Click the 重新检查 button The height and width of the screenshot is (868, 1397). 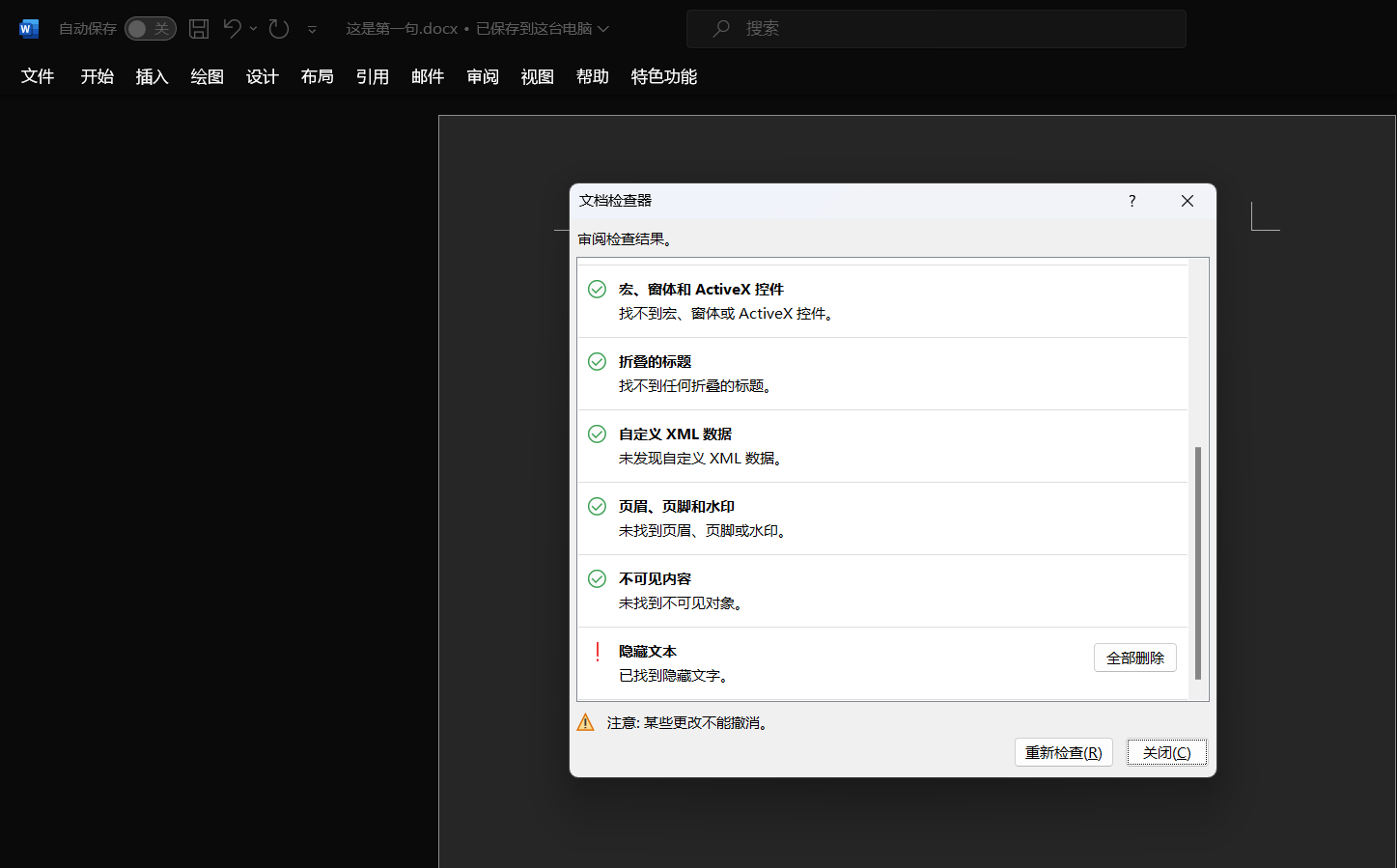(1063, 752)
